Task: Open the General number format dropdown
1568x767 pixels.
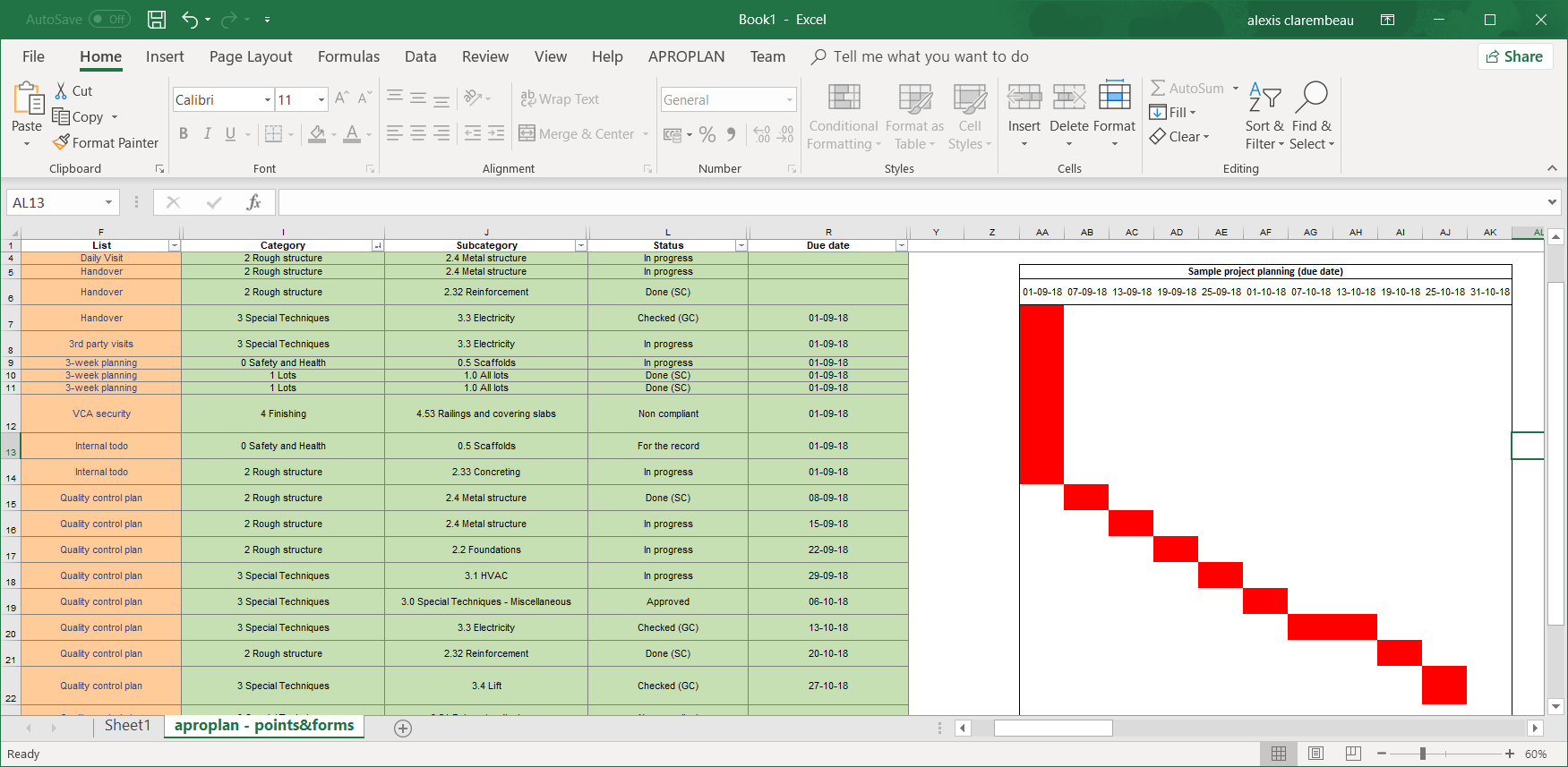Action: 790,100
